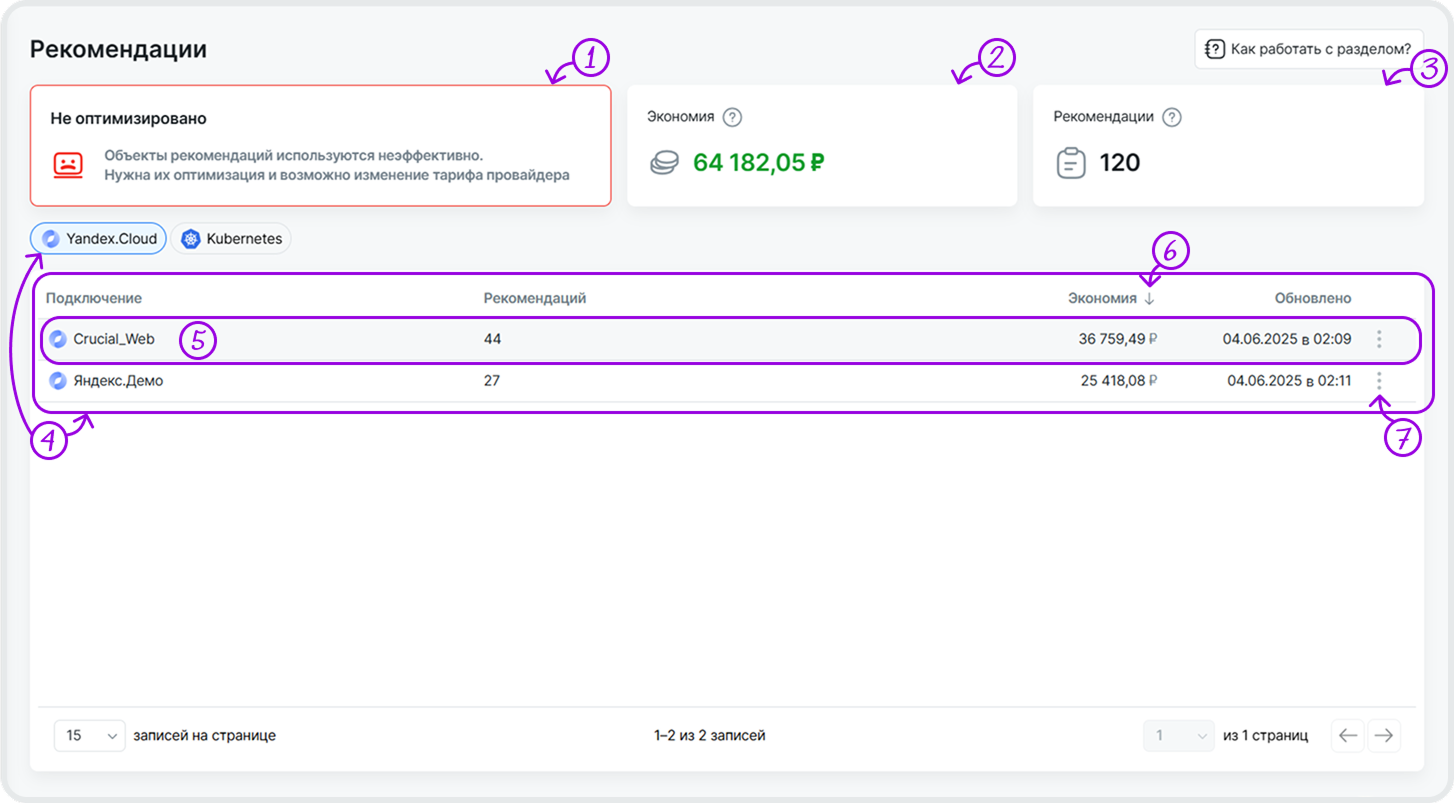Go to next page arrow
The height and width of the screenshot is (803, 1454).
(x=1384, y=736)
